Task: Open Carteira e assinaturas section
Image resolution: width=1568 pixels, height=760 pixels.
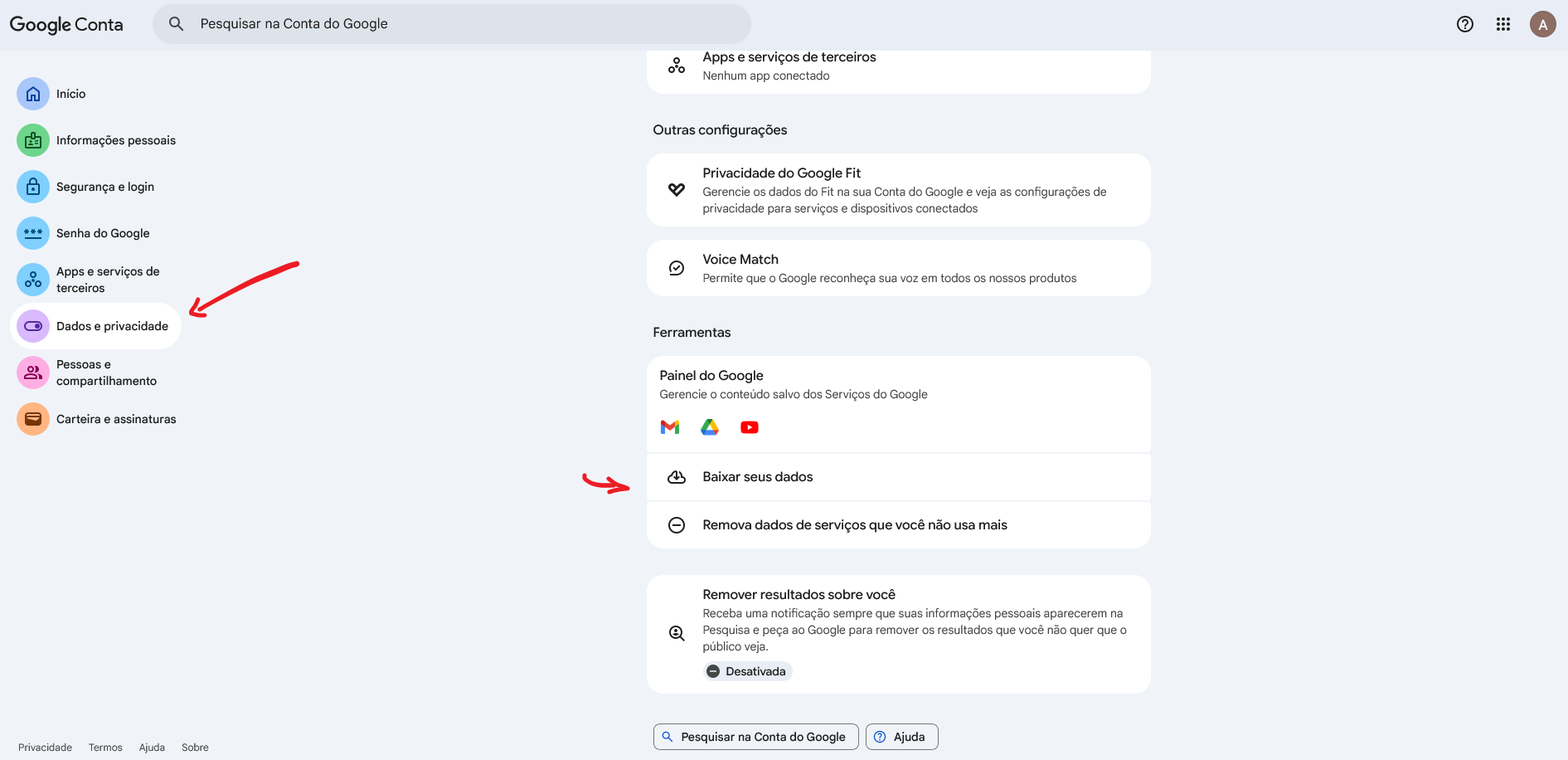Action: point(116,419)
